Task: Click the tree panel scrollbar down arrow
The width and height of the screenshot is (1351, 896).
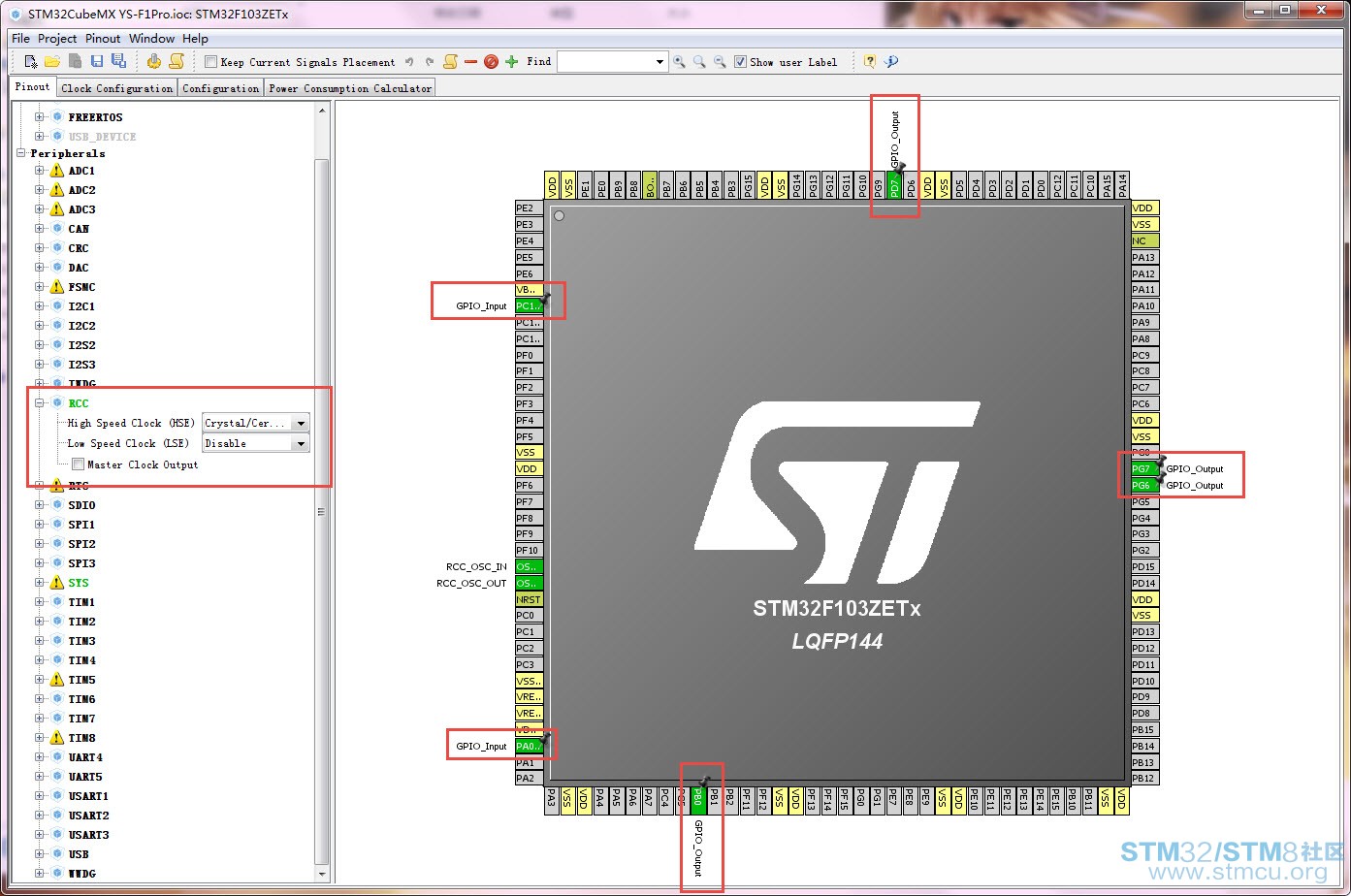Action: click(x=322, y=874)
